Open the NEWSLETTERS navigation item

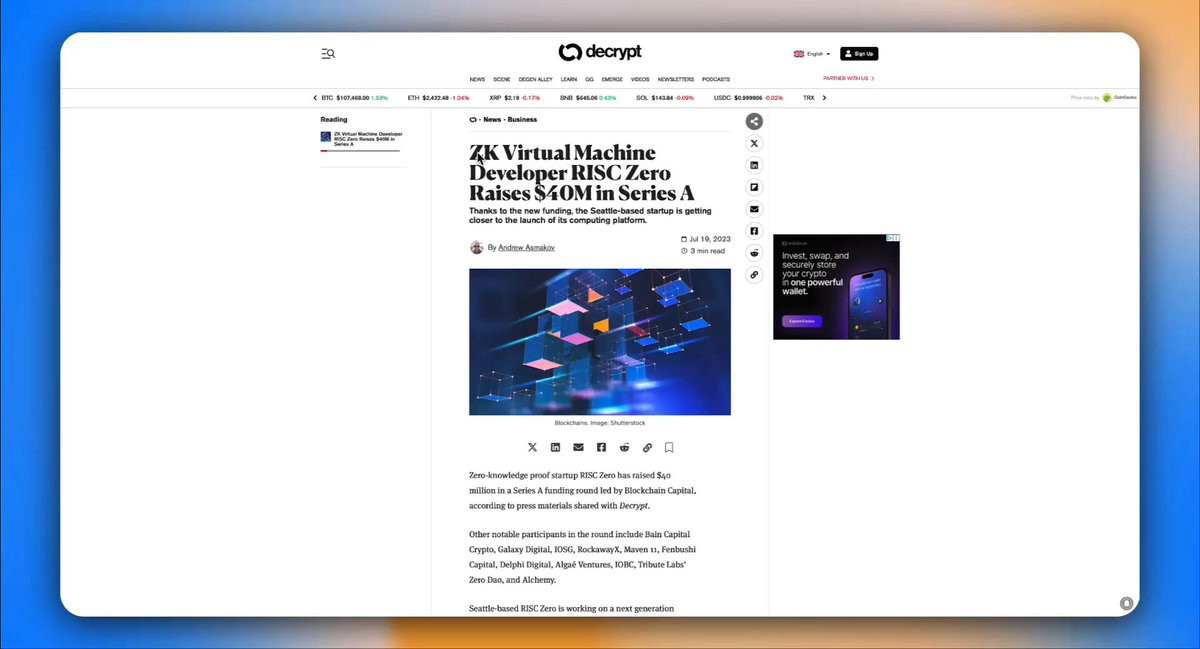click(676, 79)
